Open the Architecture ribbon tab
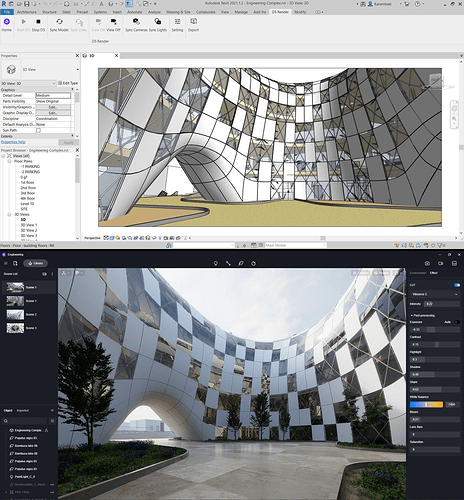464x500 pixels. tap(27, 12)
